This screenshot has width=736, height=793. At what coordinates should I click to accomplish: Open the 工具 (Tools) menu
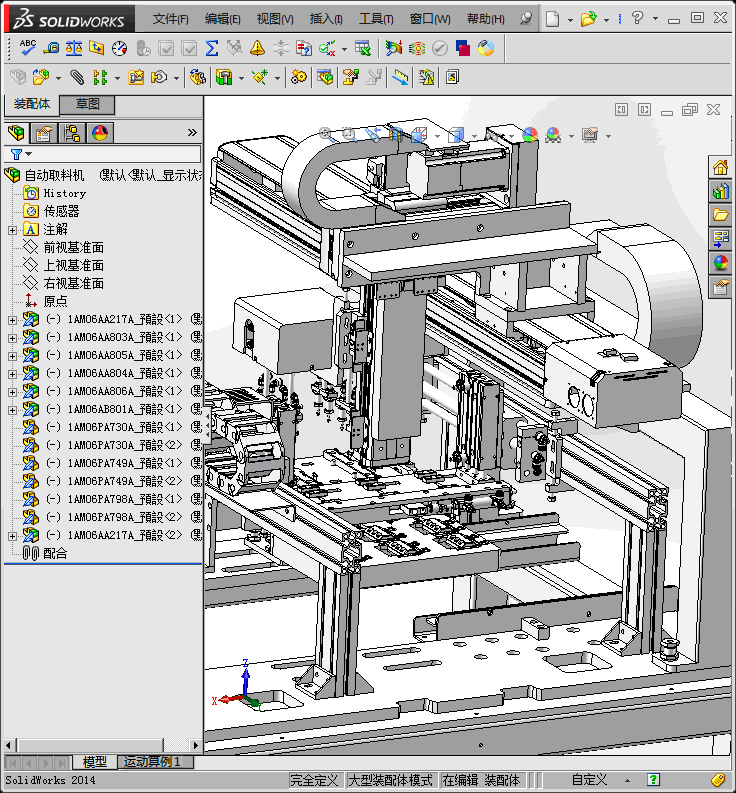click(x=376, y=19)
